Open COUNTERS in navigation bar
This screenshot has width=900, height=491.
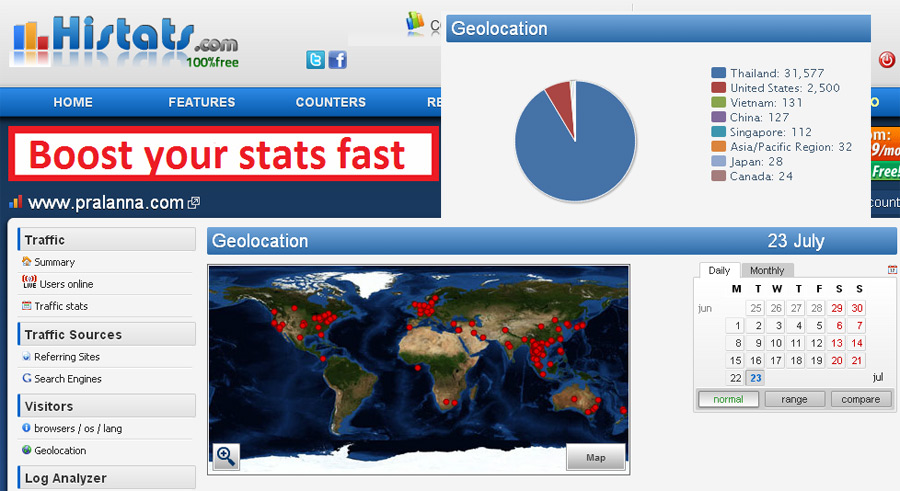[331, 102]
